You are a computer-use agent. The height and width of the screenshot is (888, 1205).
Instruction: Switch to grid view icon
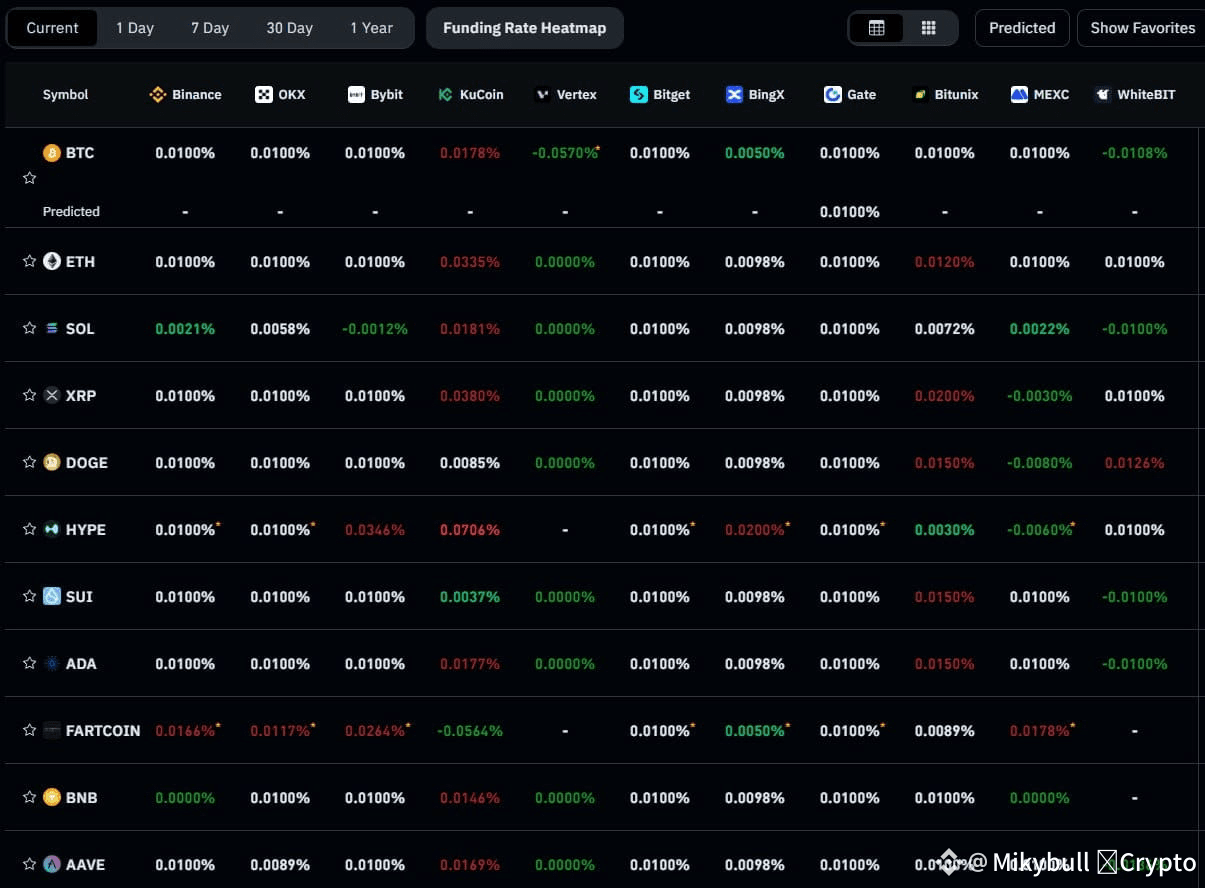click(x=929, y=28)
